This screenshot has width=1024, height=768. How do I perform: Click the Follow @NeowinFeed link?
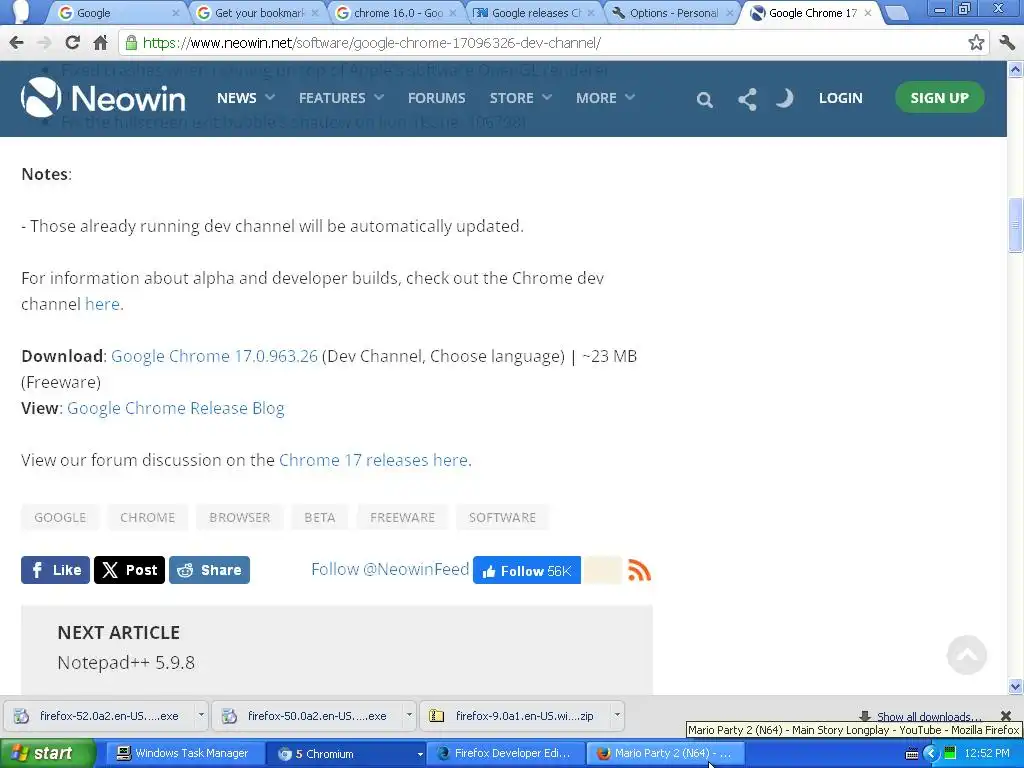[390, 569]
